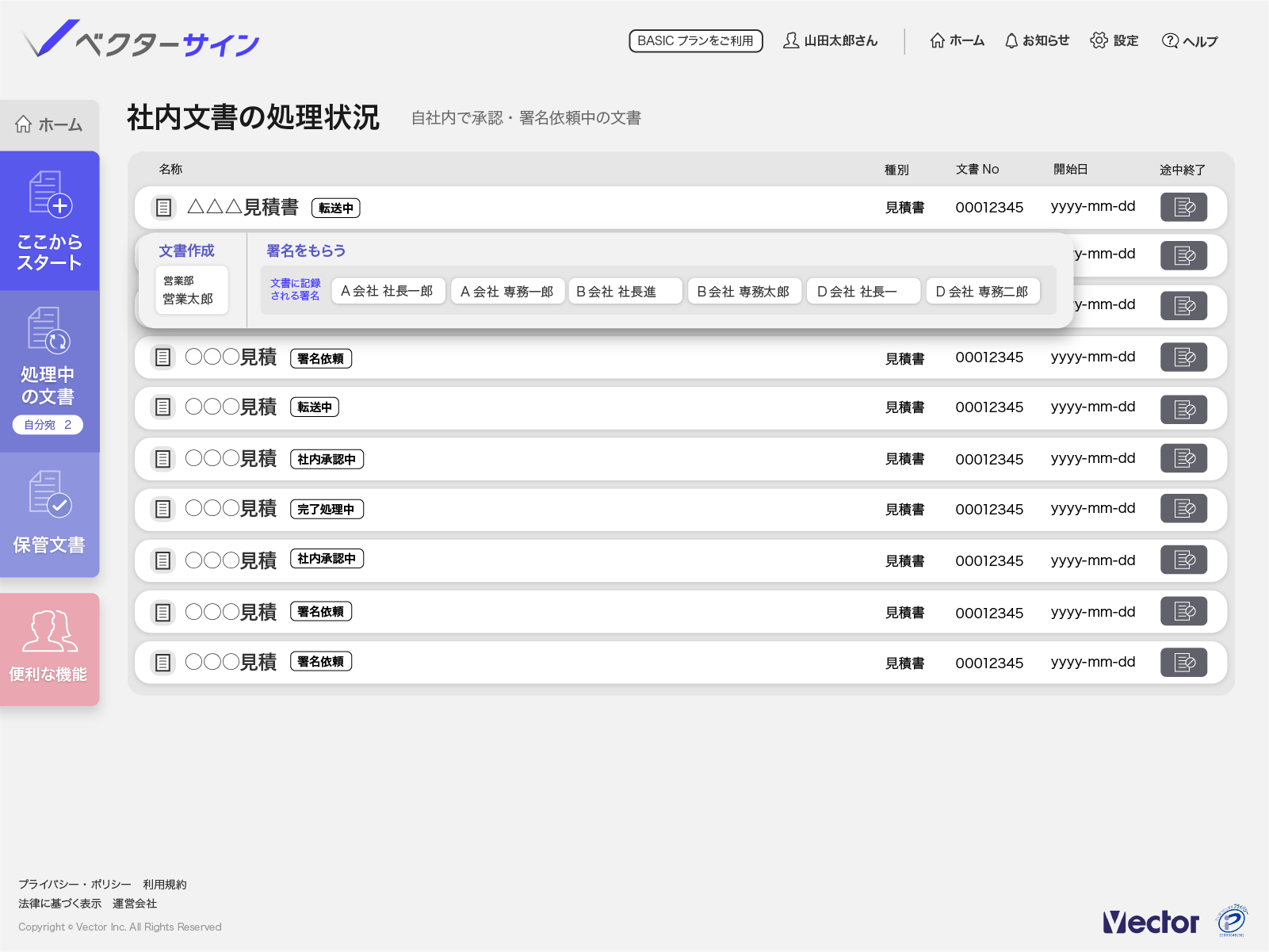Click document icon of first 社内承認中 row
The image size is (1269, 952).
[x=162, y=459]
